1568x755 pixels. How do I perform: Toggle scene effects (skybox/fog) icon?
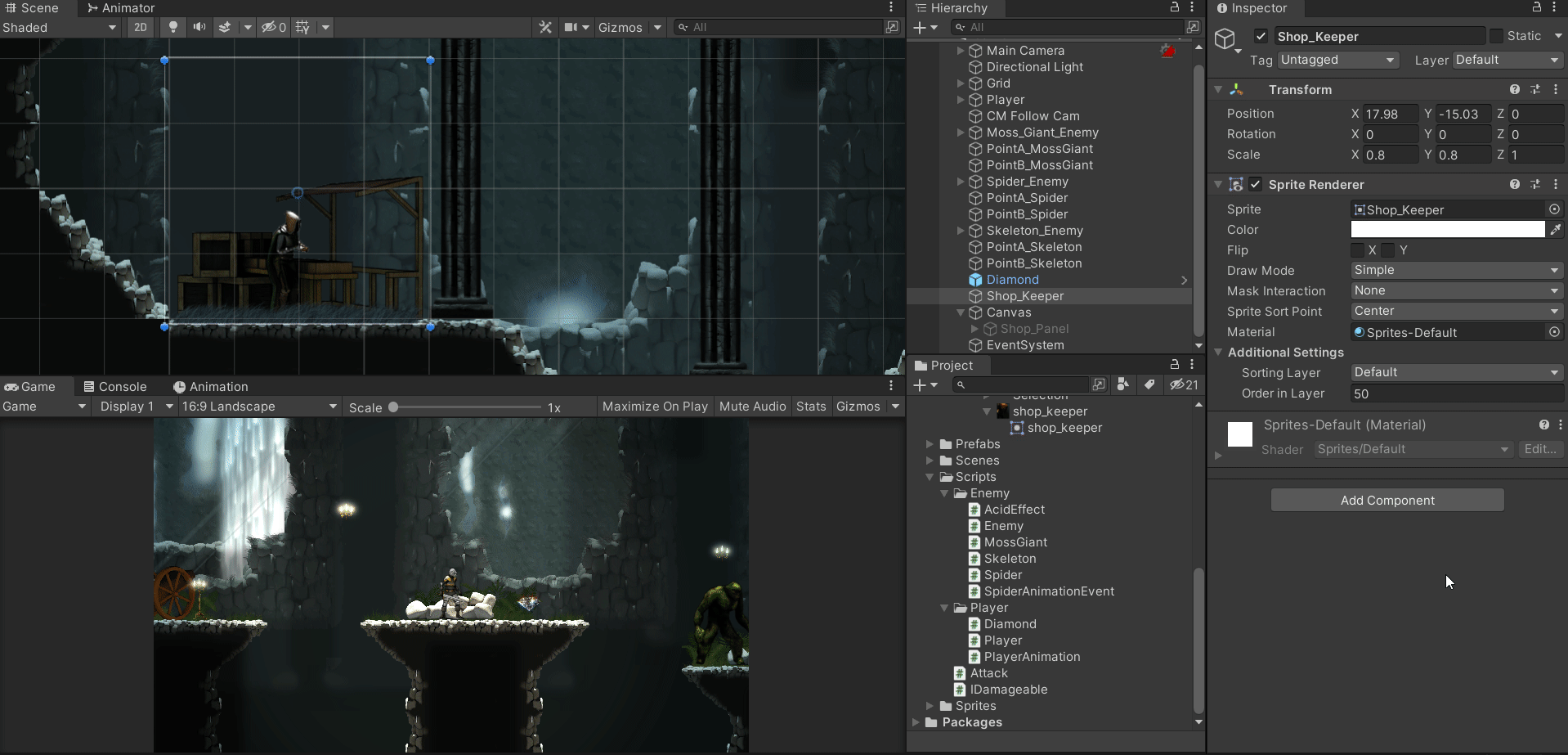pos(225,27)
